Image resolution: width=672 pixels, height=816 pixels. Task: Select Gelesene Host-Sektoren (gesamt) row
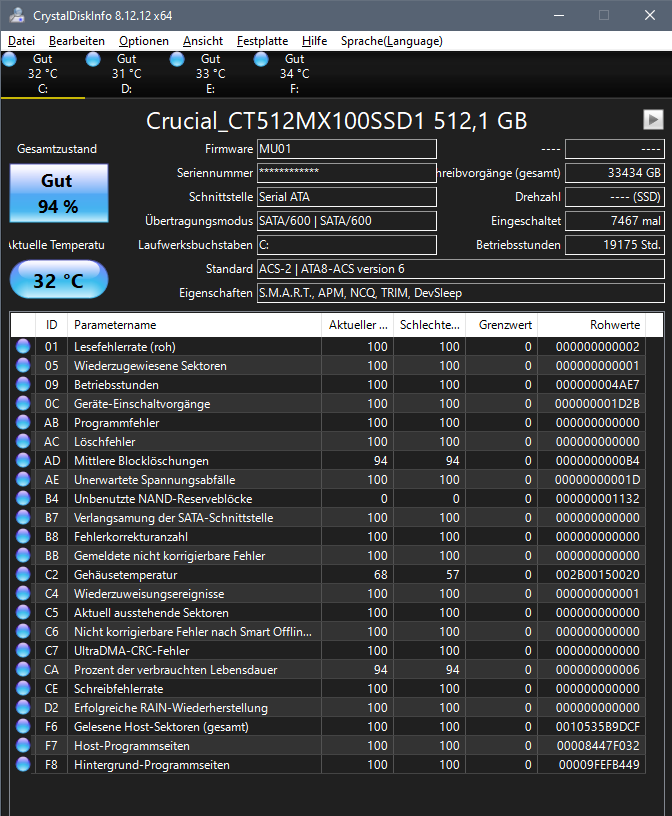tap(328, 726)
